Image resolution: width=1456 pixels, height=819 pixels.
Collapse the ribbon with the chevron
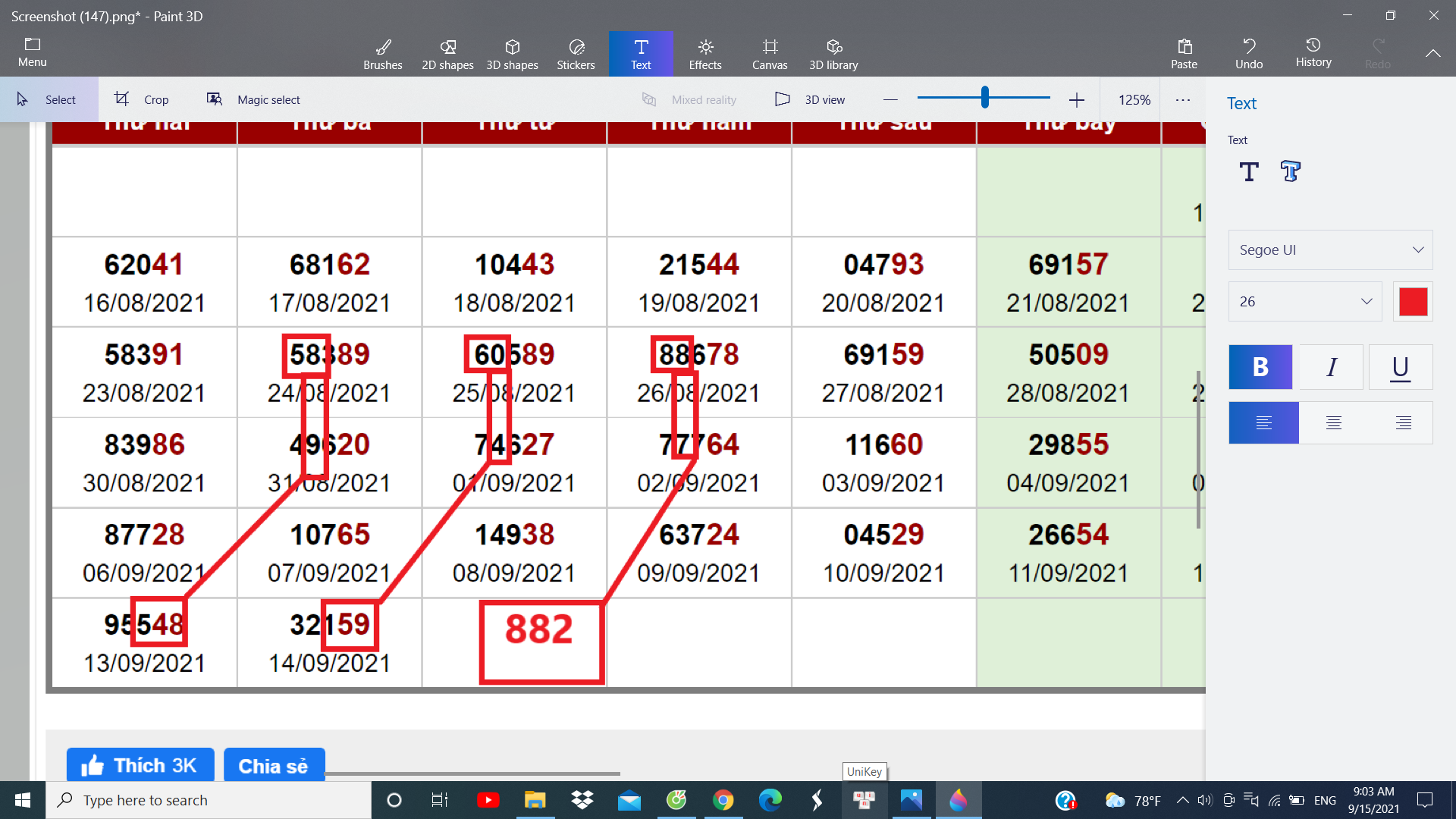(x=1432, y=53)
